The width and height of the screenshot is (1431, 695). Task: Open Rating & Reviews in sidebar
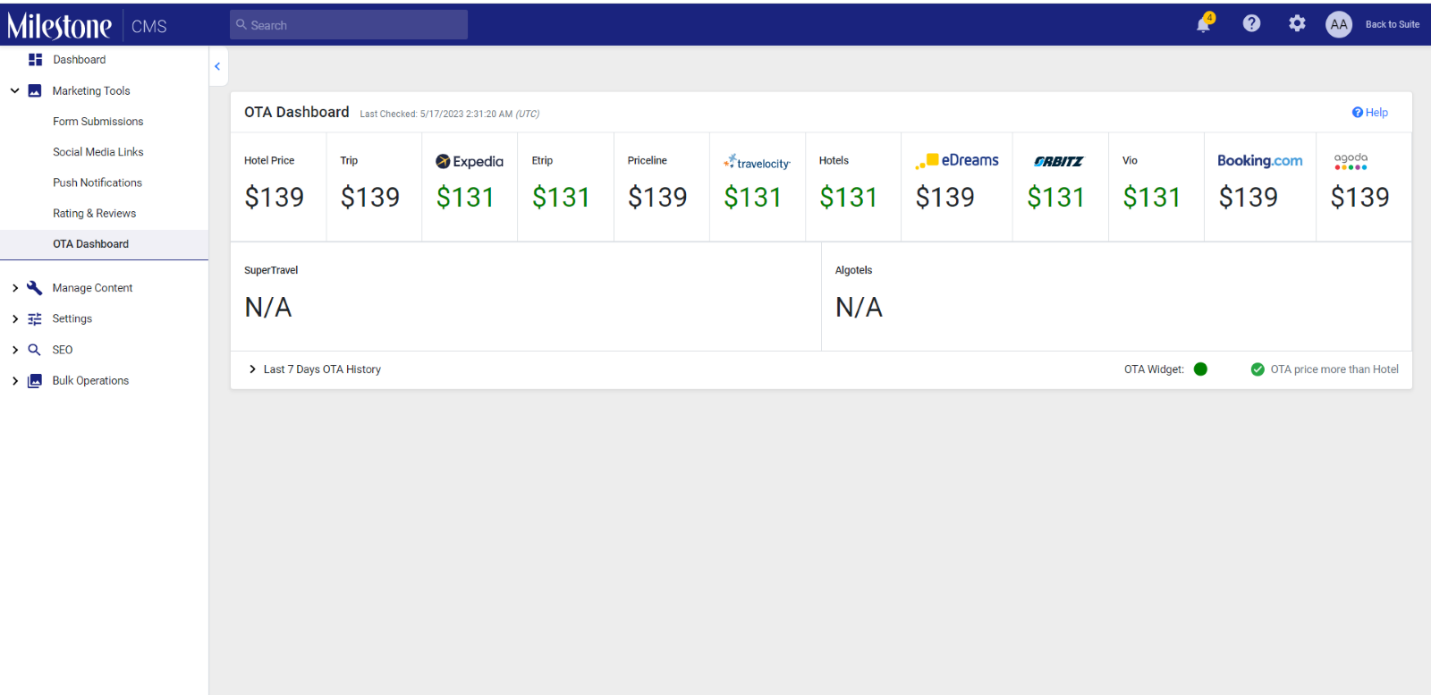point(94,214)
